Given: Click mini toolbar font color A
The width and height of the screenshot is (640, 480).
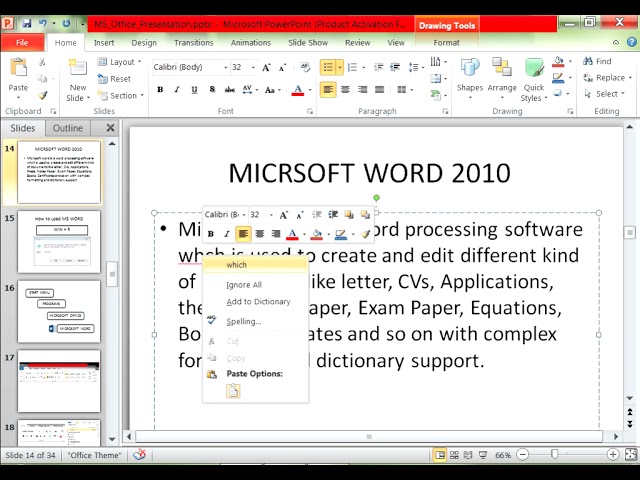Looking at the screenshot, I should (292, 234).
